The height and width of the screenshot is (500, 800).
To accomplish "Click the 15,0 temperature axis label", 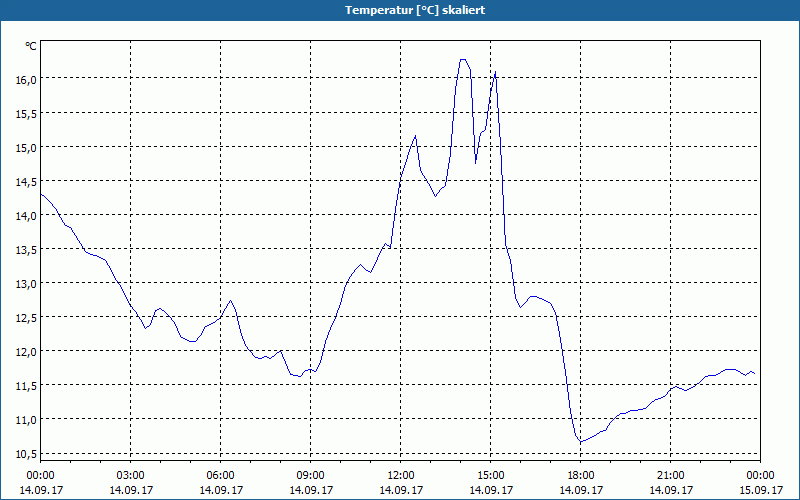I will tap(27, 147).
